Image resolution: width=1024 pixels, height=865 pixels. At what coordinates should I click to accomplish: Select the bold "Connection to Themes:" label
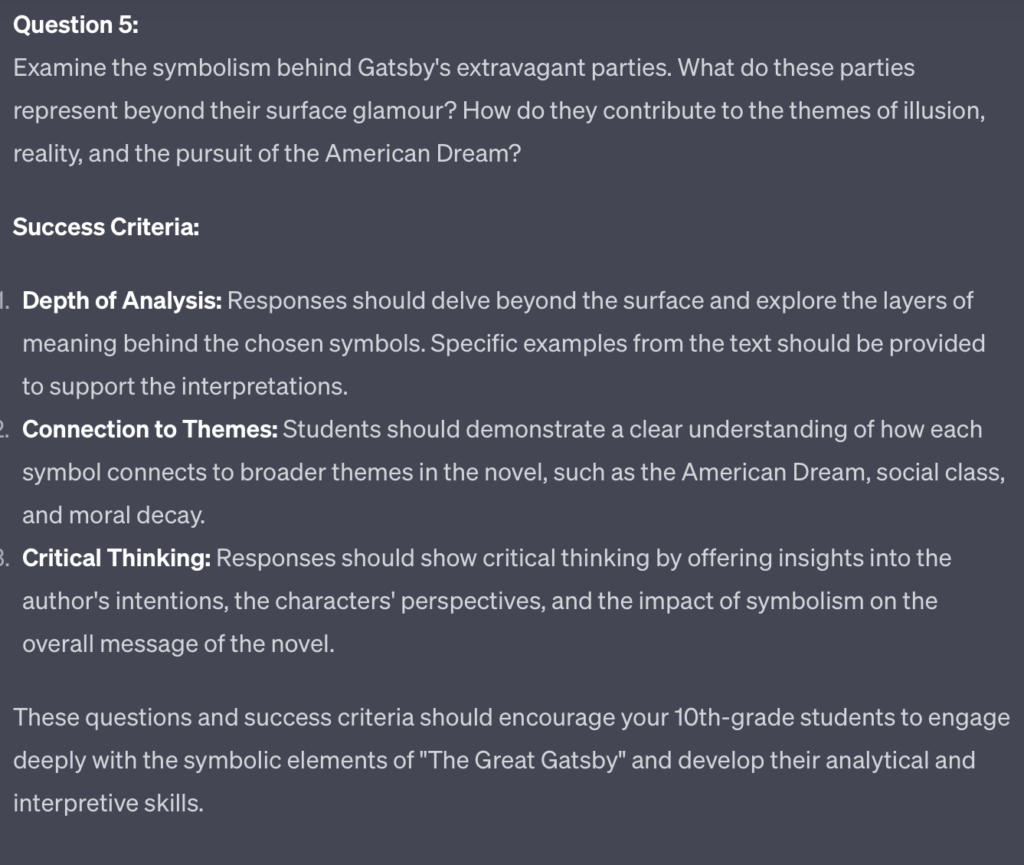click(150, 430)
